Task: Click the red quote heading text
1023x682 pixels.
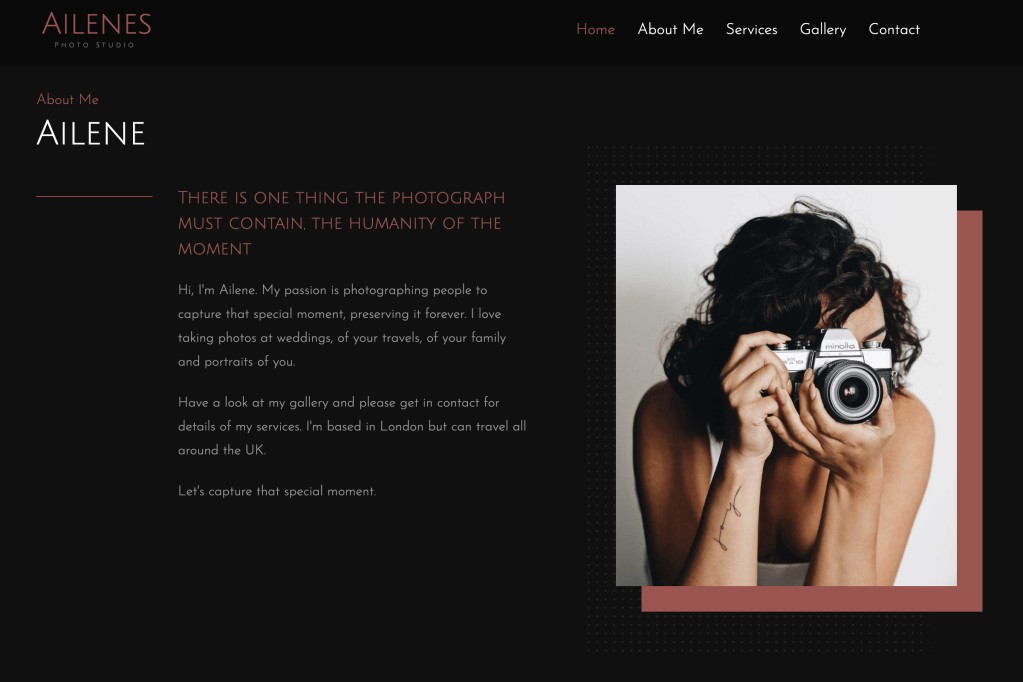Action: pos(341,223)
